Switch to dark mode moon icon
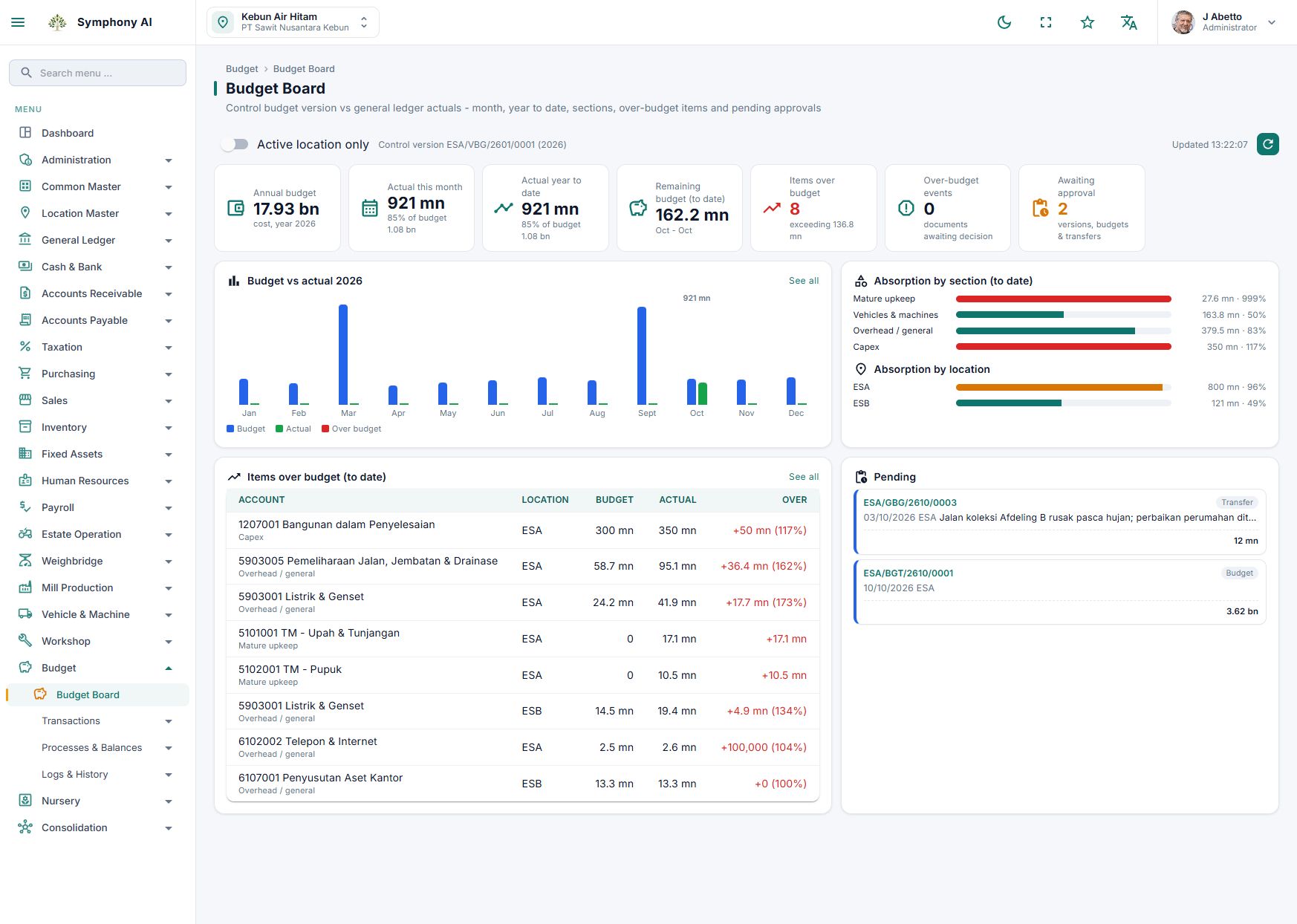The height and width of the screenshot is (924, 1297). [x=1004, y=22]
